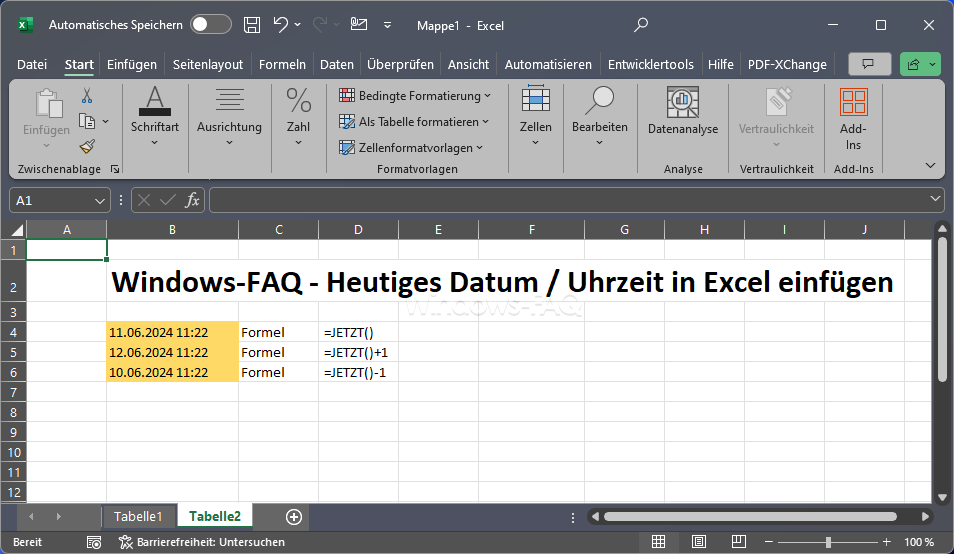954x554 pixels.
Task: Open the Name Box dropdown showing A1
Action: 100,201
